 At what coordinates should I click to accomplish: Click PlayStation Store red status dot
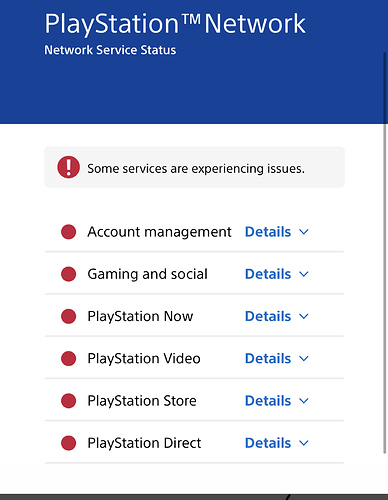(x=69, y=401)
